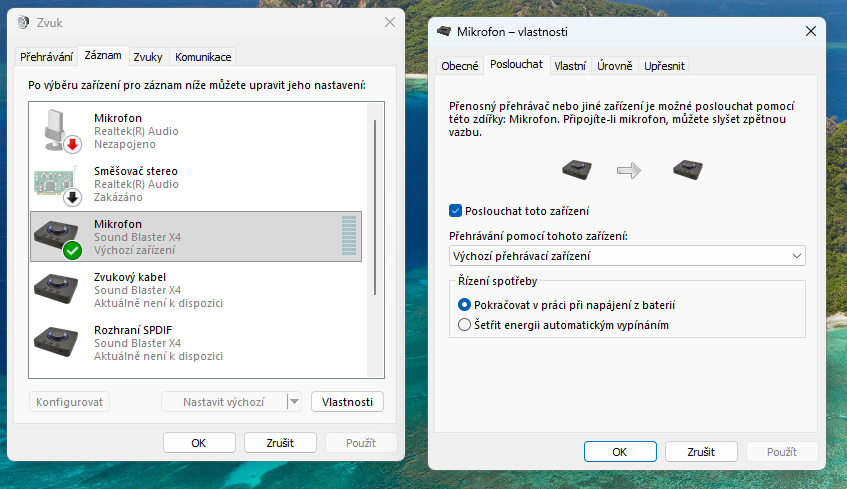Select Šetřit energii automatickým vypínáním
847x489 pixels.
[x=464, y=325]
